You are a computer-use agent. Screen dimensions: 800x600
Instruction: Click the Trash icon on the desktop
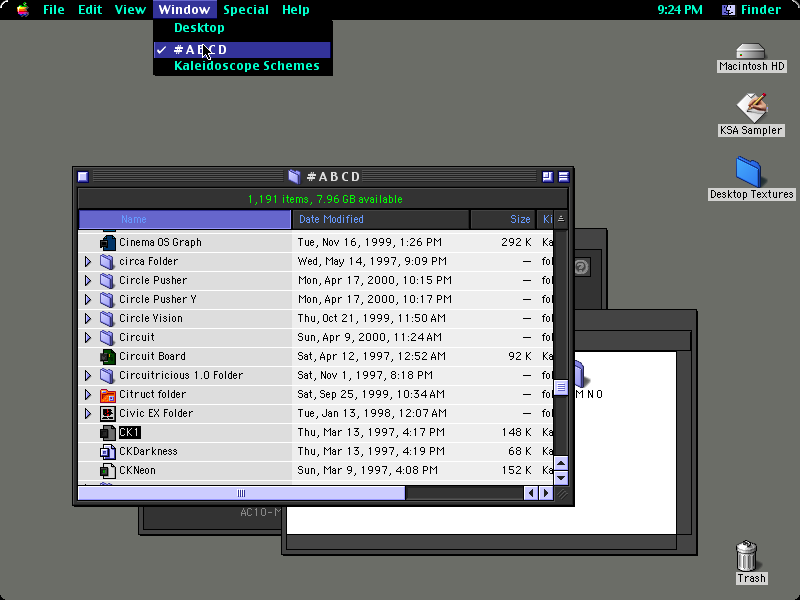(x=746, y=556)
